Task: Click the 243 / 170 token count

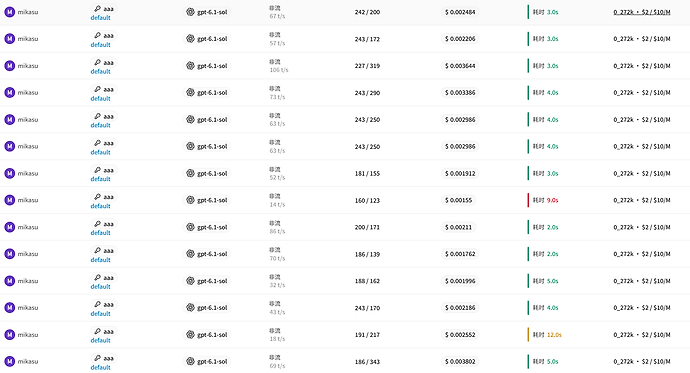Action: click(x=367, y=308)
